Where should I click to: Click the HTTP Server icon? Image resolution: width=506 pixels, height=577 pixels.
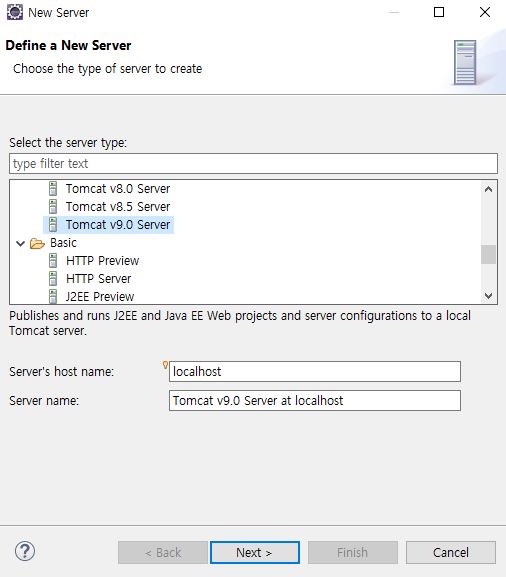pyautogui.click(x=53, y=279)
